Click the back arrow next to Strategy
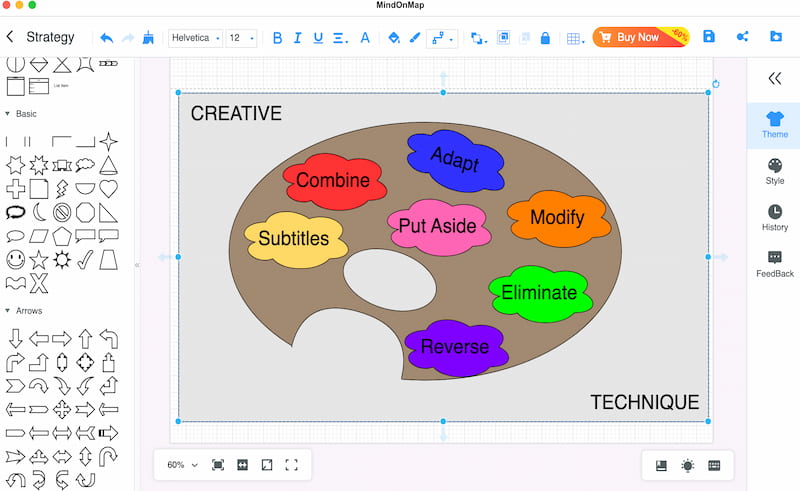800x491 pixels. pyautogui.click(x=10, y=37)
